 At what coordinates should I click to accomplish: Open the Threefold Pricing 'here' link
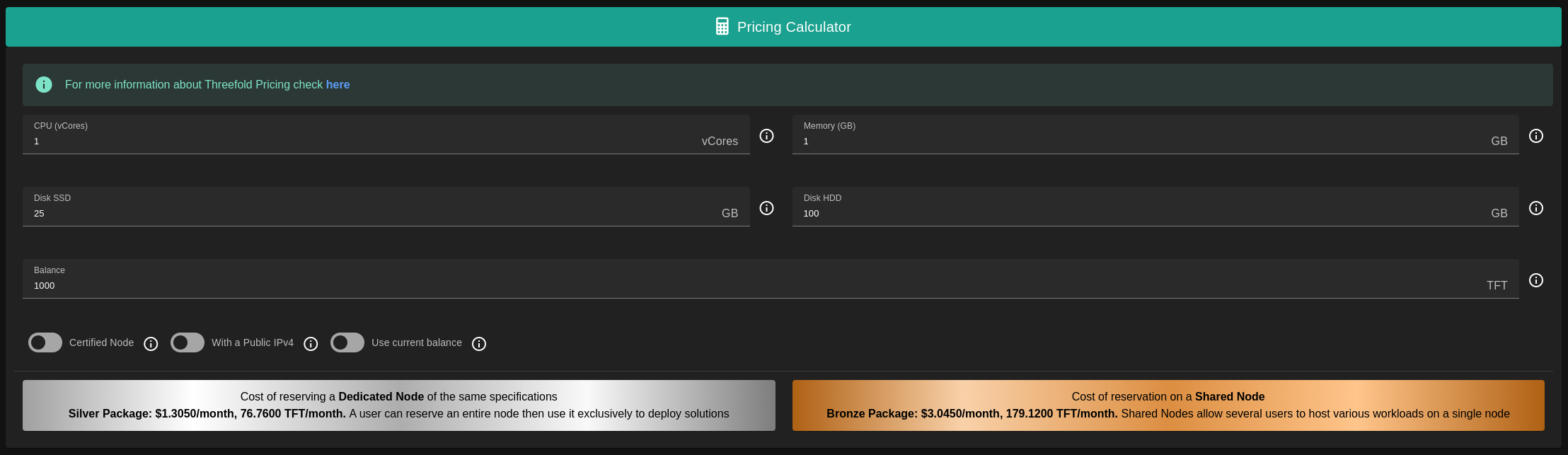[338, 85]
